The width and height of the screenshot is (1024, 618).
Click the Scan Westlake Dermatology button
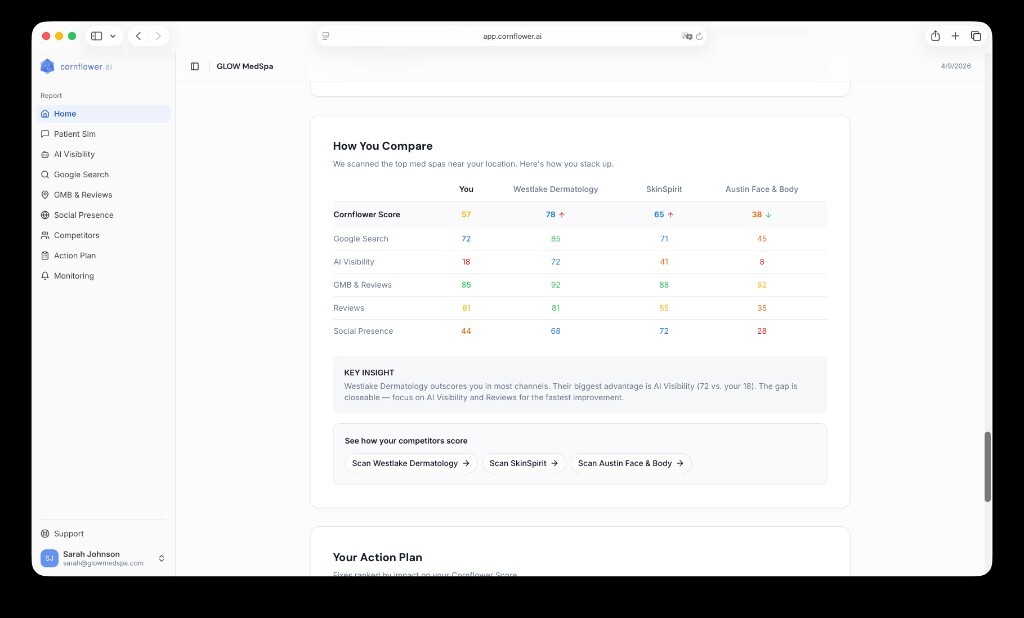click(x=410, y=463)
